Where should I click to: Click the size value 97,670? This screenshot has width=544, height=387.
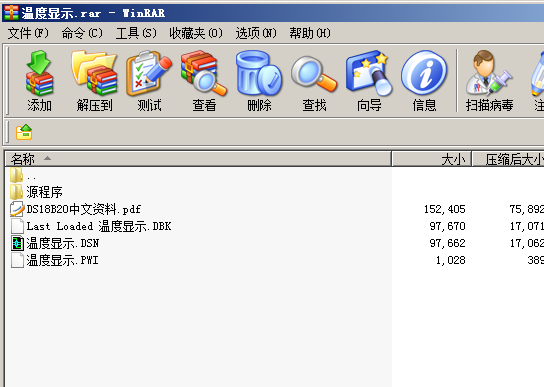point(447,226)
